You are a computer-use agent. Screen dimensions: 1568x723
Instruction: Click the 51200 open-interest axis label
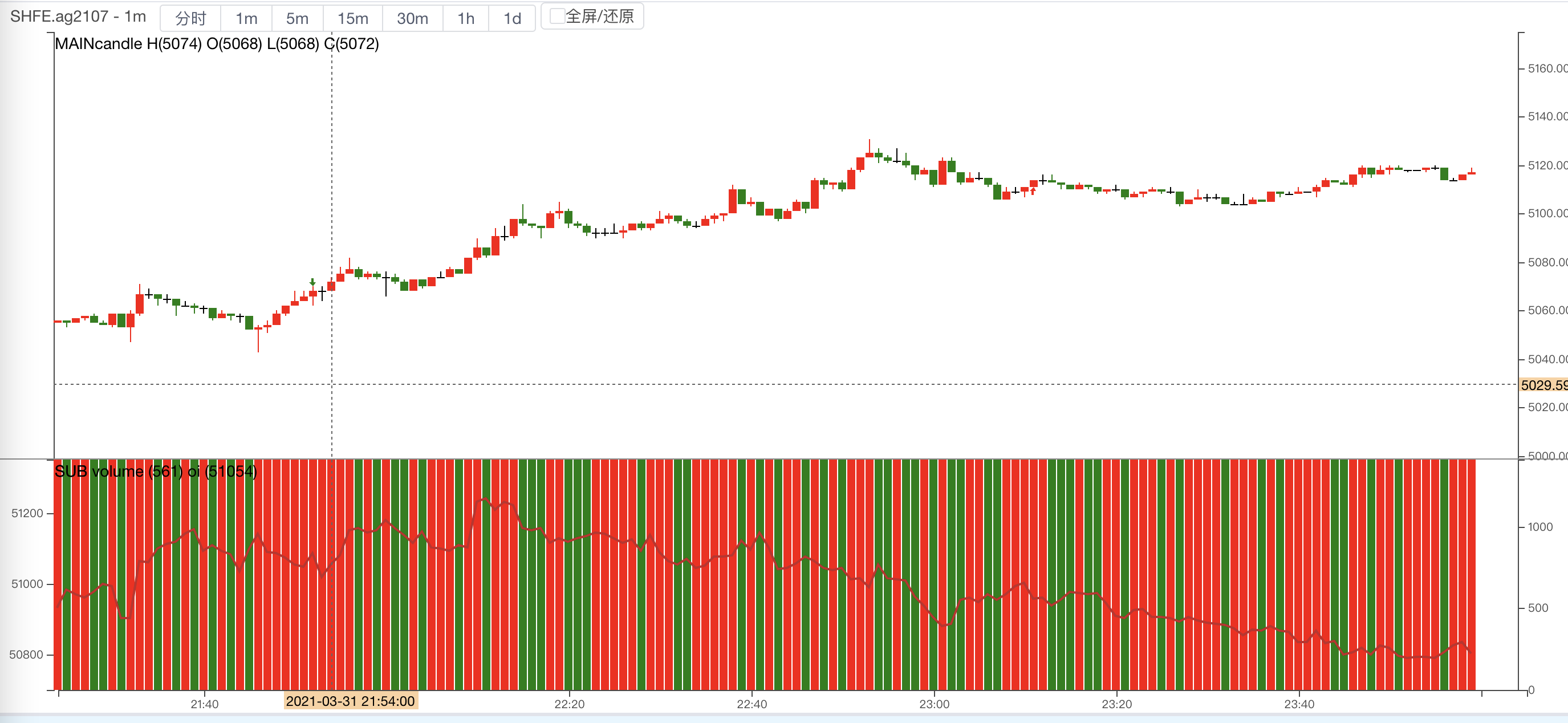tap(27, 513)
